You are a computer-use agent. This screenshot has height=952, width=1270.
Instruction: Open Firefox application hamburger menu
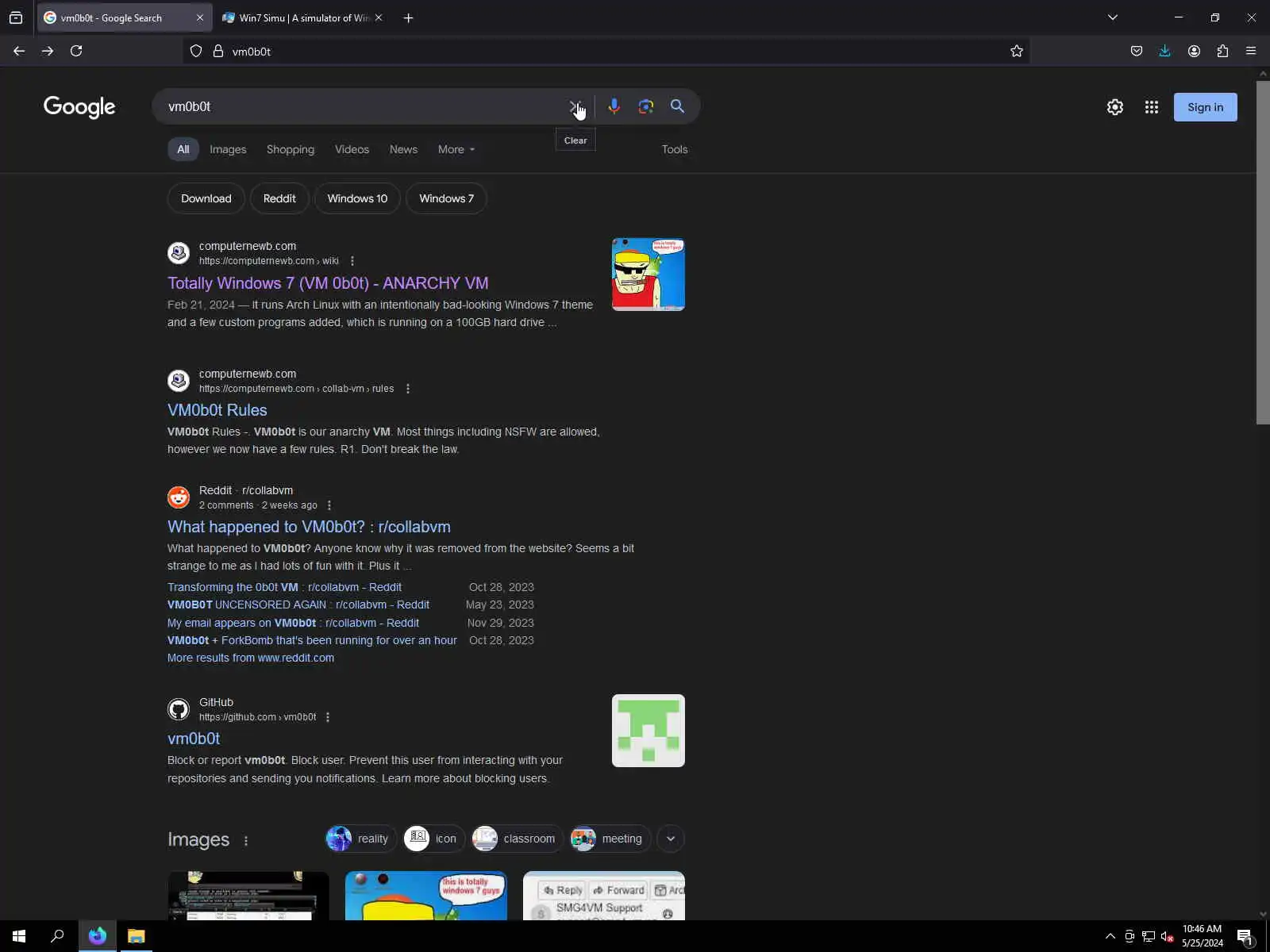coord(1251,51)
